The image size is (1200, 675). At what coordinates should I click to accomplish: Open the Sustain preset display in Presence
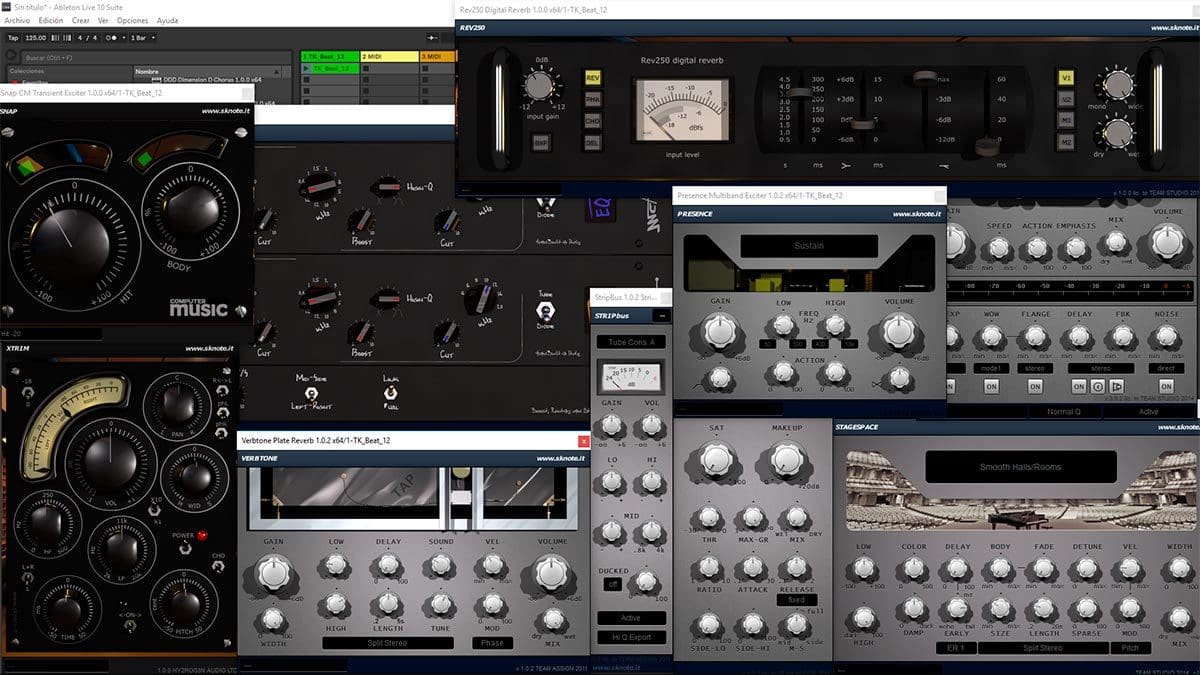[809, 246]
